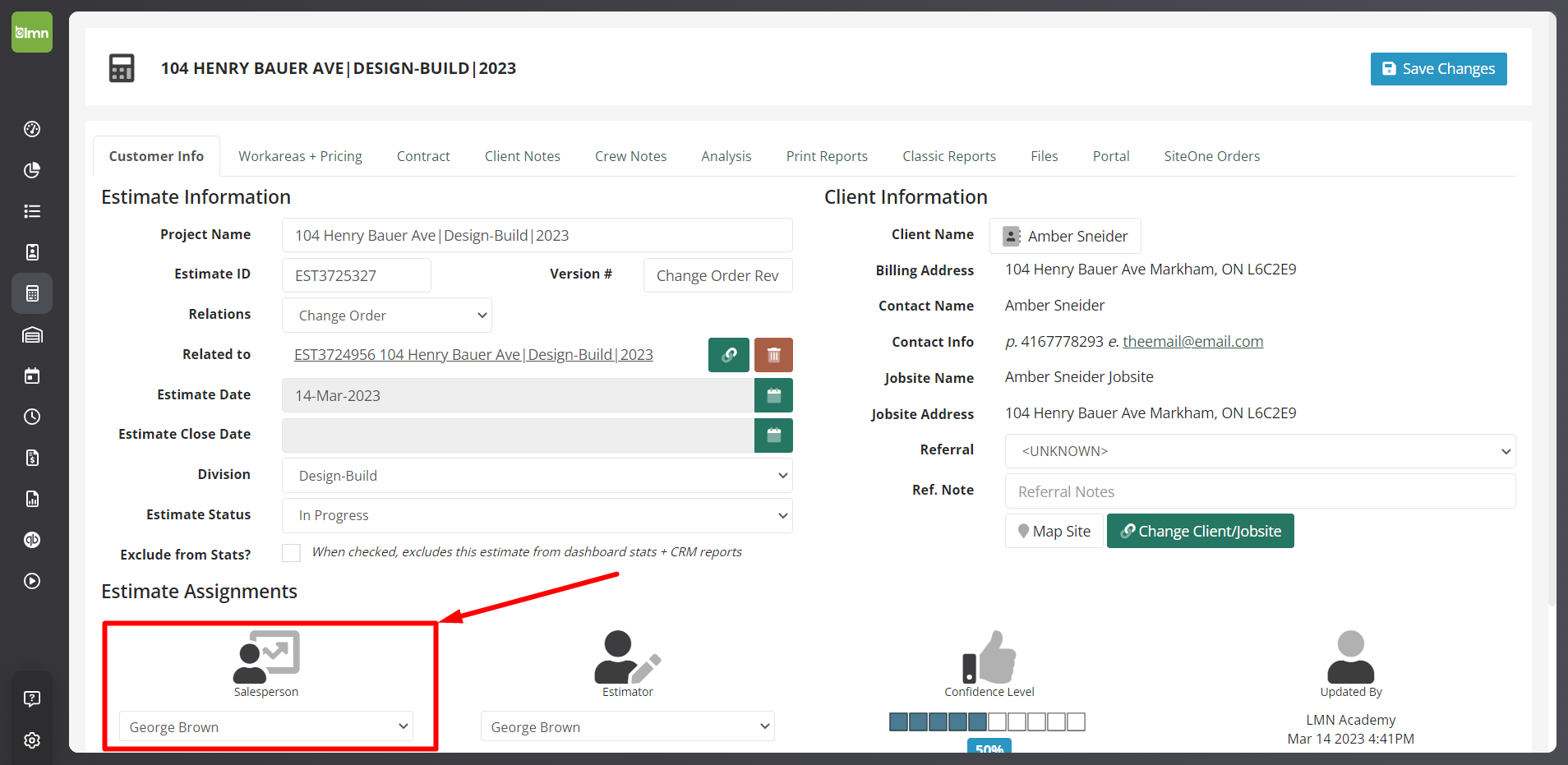Open the play video sidebar icon
The image size is (1568, 765).
coord(32,581)
